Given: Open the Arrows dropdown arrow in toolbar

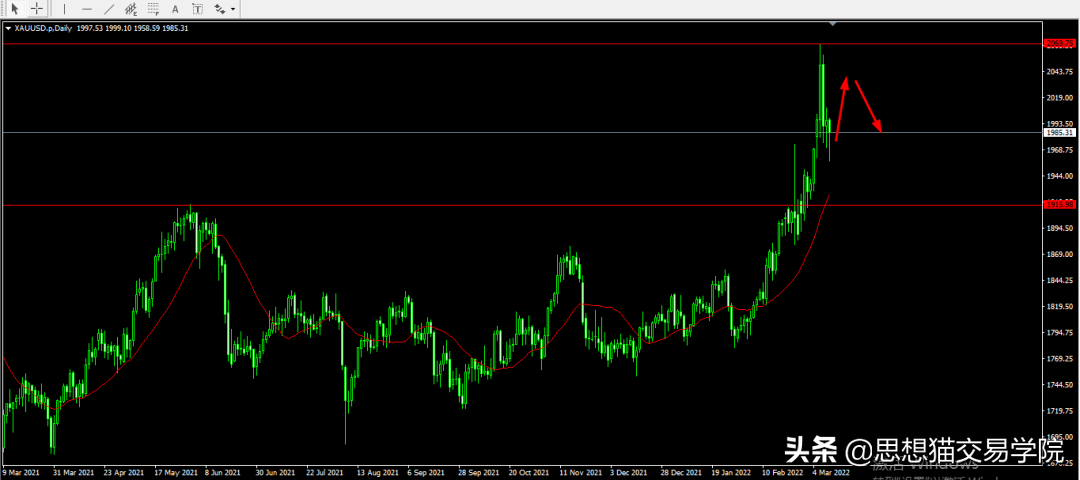Looking at the screenshot, I should (233, 9).
